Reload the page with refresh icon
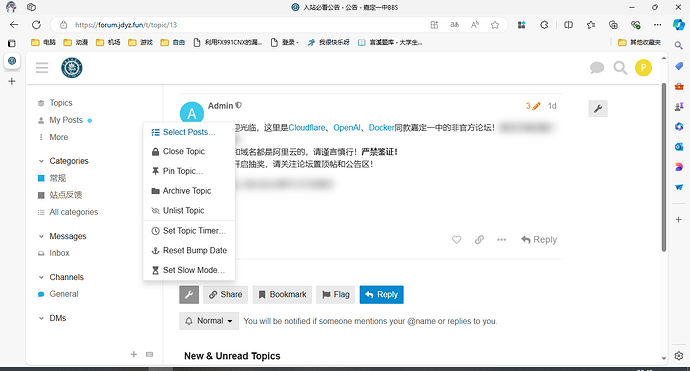This screenshot has width=690, height=371. pyautogui.click(x=37, y=25)
